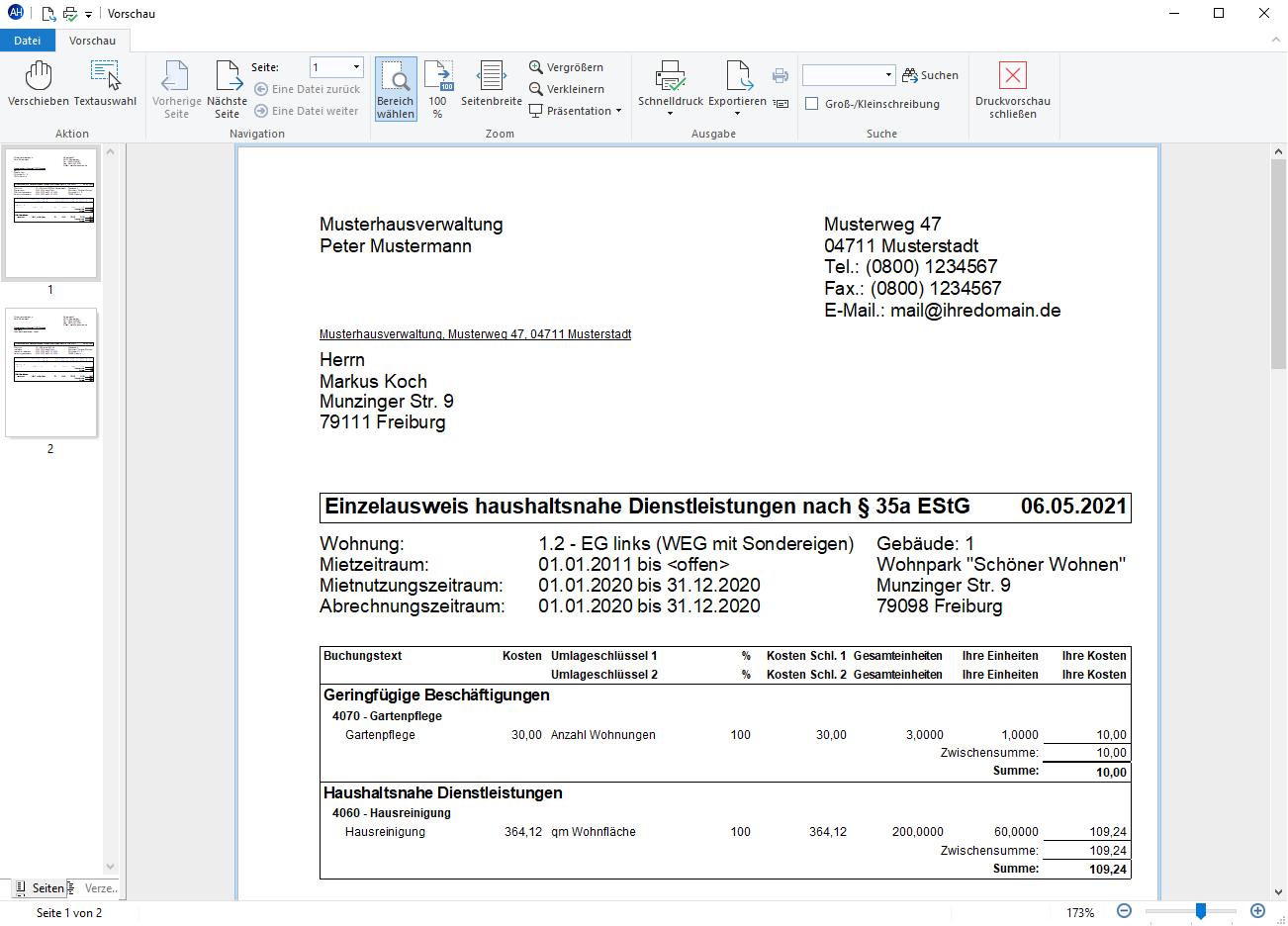Click Eine Datei weiter arrow
The width and height of the screenshot is (1288, 926).
pyautogui.click(x=307, y=111)
